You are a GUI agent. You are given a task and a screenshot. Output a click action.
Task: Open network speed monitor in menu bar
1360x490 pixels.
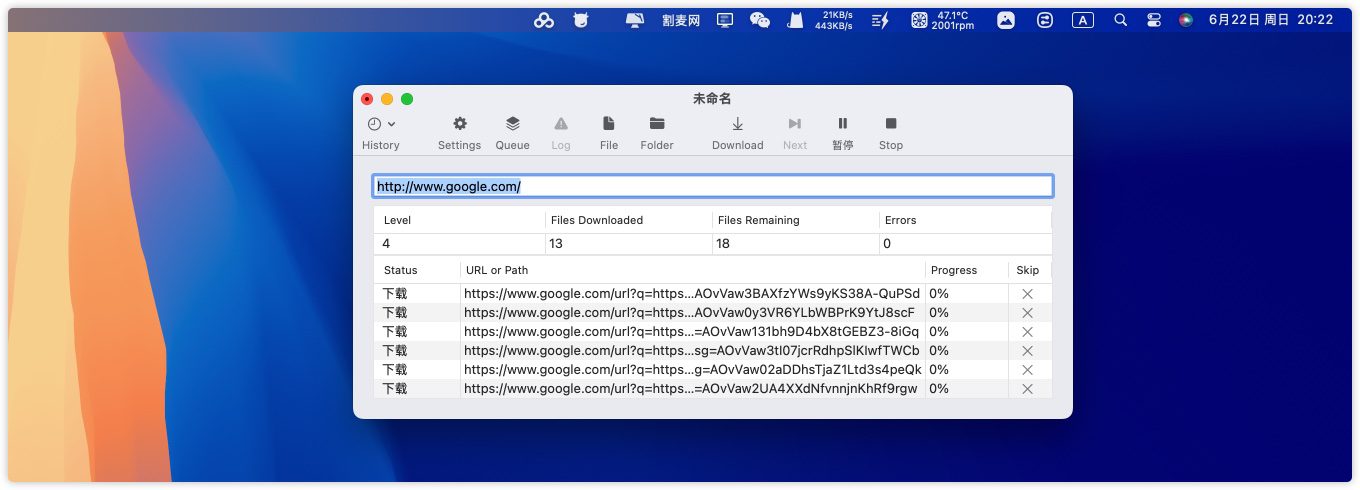pos(833,20)
